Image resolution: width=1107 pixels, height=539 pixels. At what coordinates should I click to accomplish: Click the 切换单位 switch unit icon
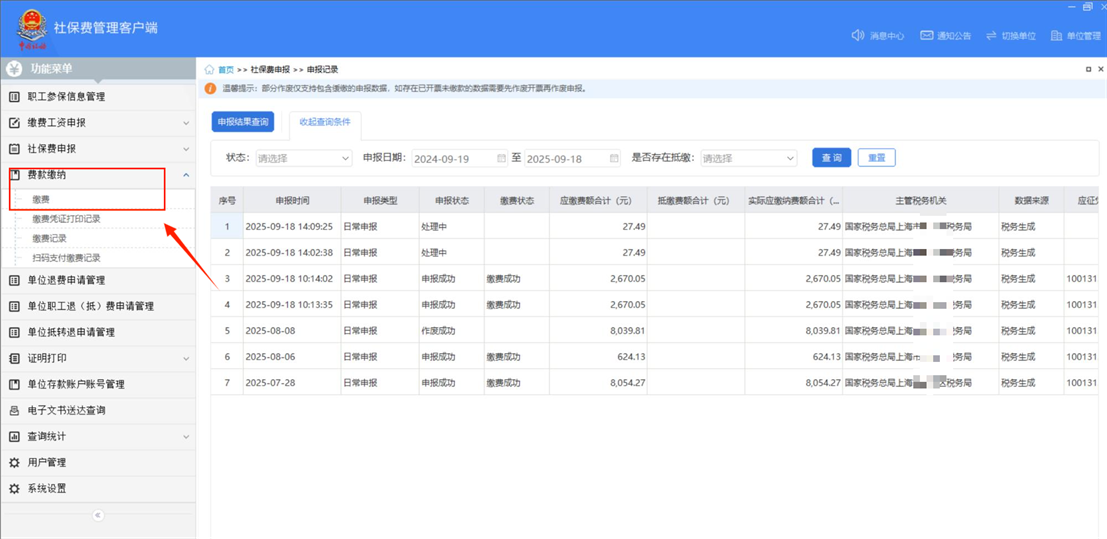pyautogui.click(x=991, y=36)
